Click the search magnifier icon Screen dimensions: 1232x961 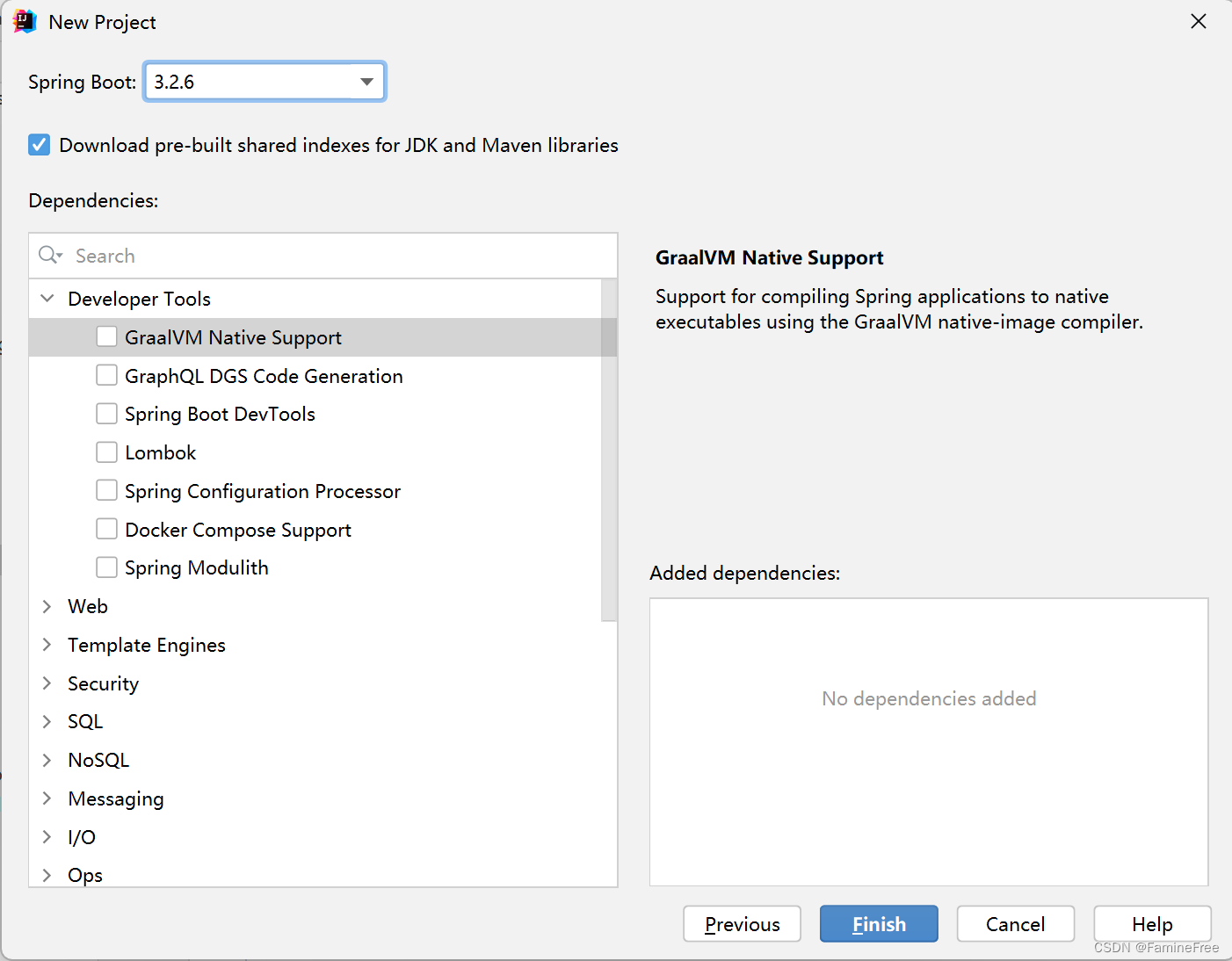49,255
